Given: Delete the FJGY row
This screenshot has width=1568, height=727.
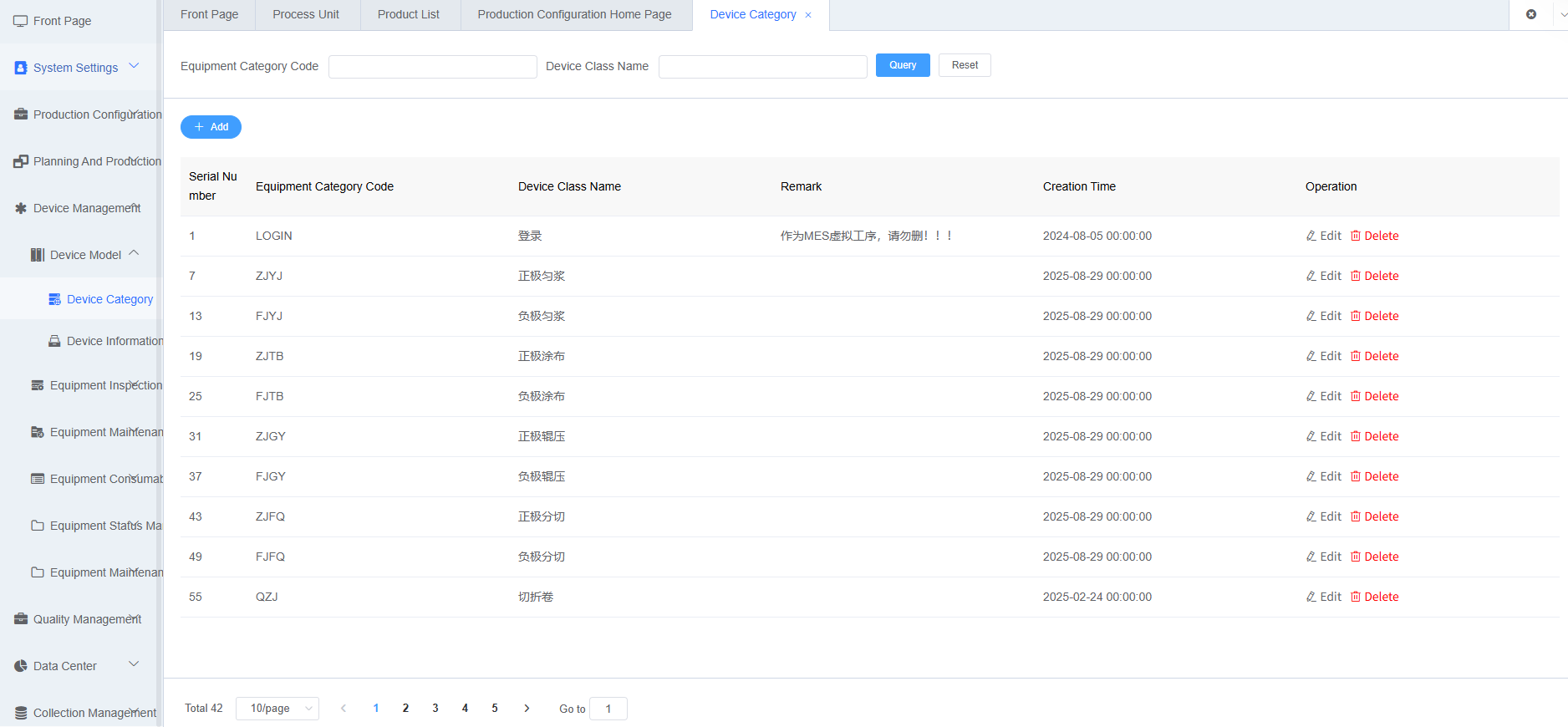Looking at the screenshot, I should (1375, 476).
